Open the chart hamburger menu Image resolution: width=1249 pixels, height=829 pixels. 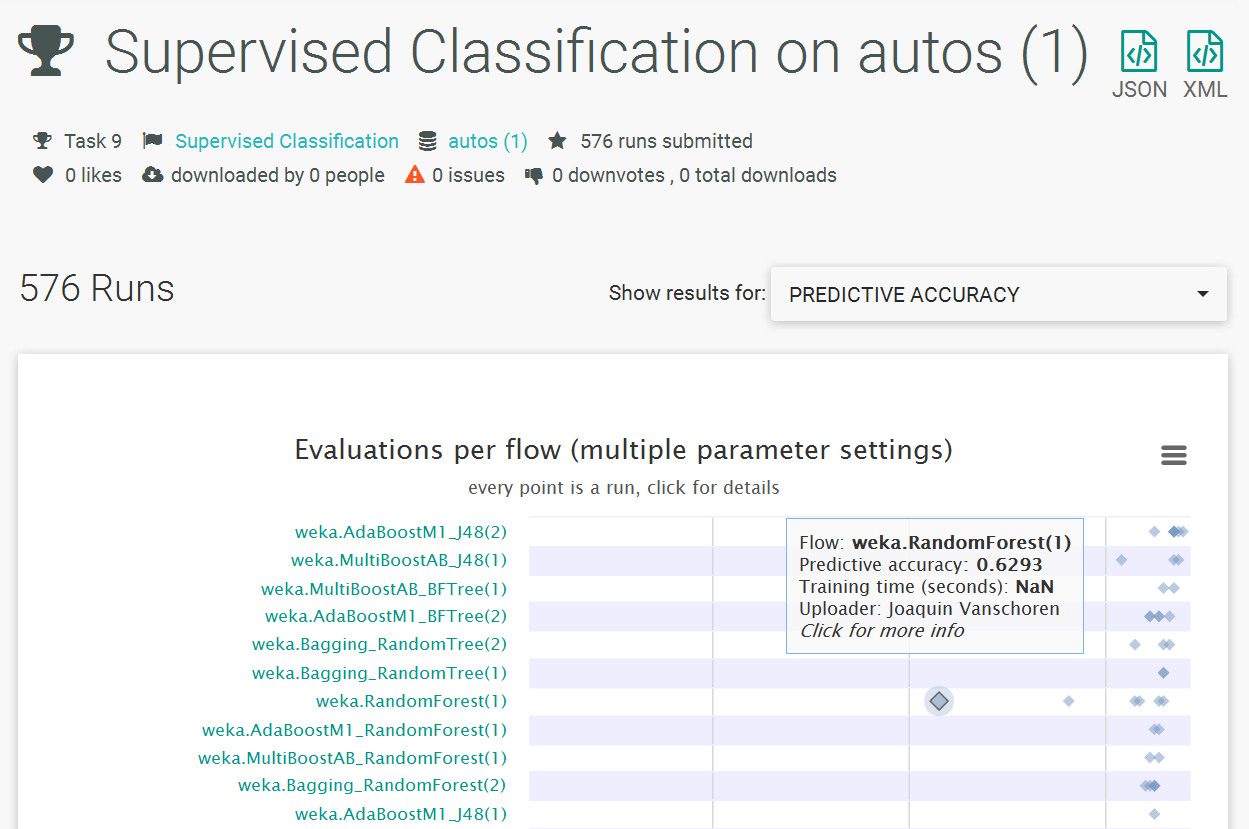pyautogui.click(x=1173, y=456)
